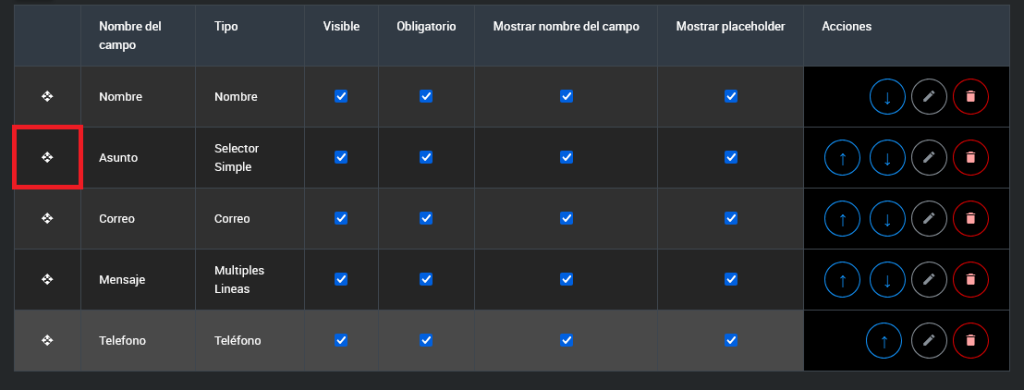Toggle Mostrar placeholder for the Mensaje field

tap(731, 279)
